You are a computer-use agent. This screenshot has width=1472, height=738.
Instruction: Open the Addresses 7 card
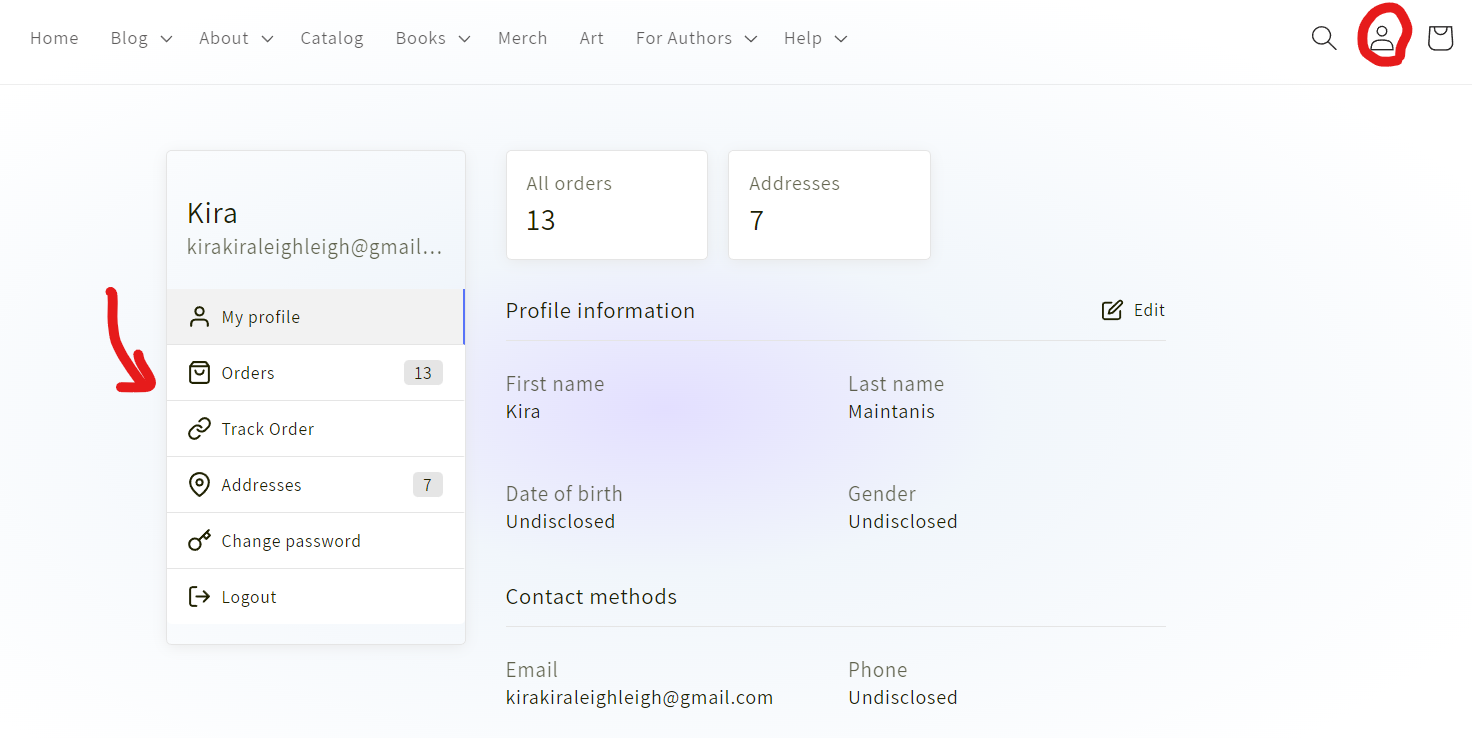(829, 205)
